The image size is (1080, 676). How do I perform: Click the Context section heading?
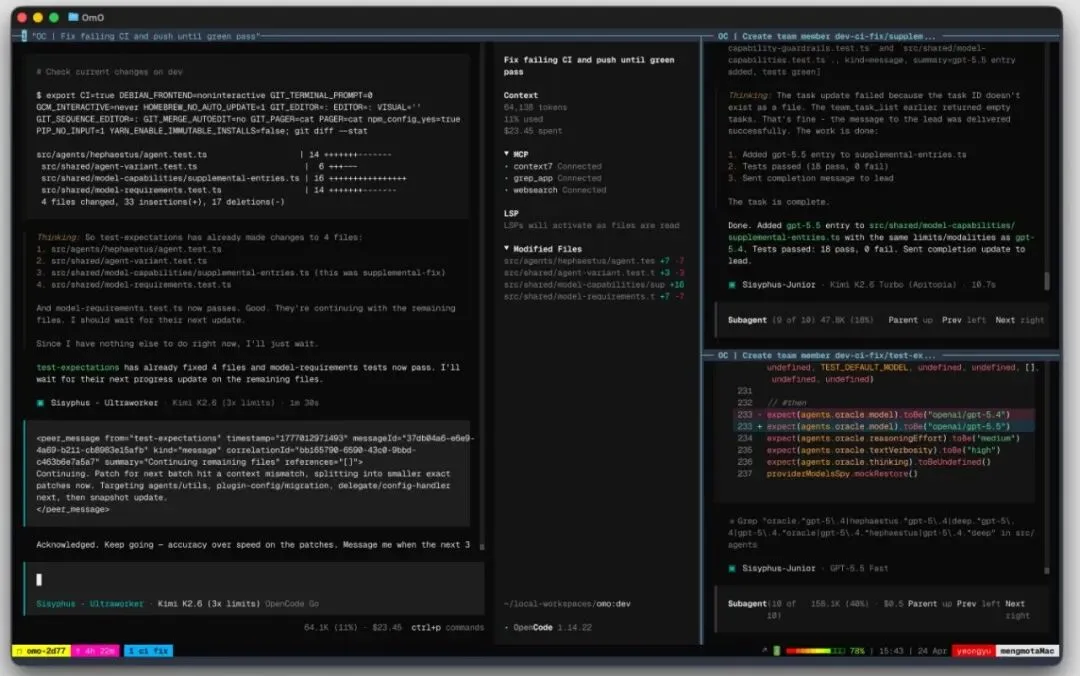point(521,95)
